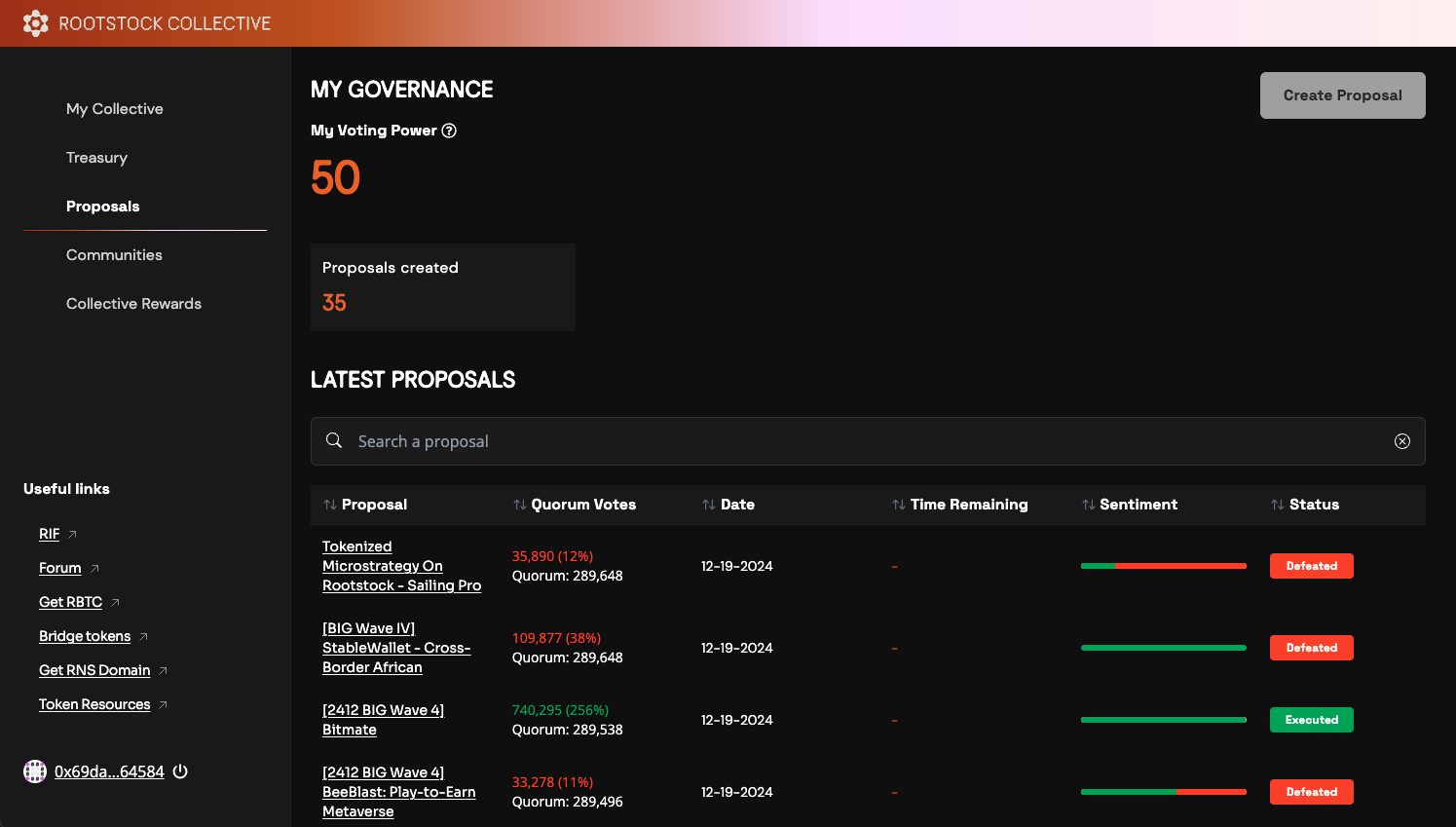Sort table by Proposal column
Screen dimensions: 1456x827
click(x=365, y=505)
